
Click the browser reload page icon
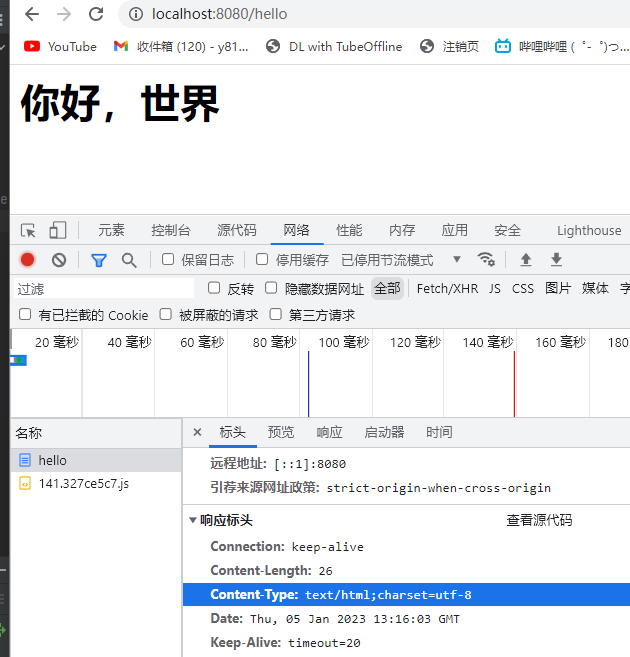tap(96, 14)
